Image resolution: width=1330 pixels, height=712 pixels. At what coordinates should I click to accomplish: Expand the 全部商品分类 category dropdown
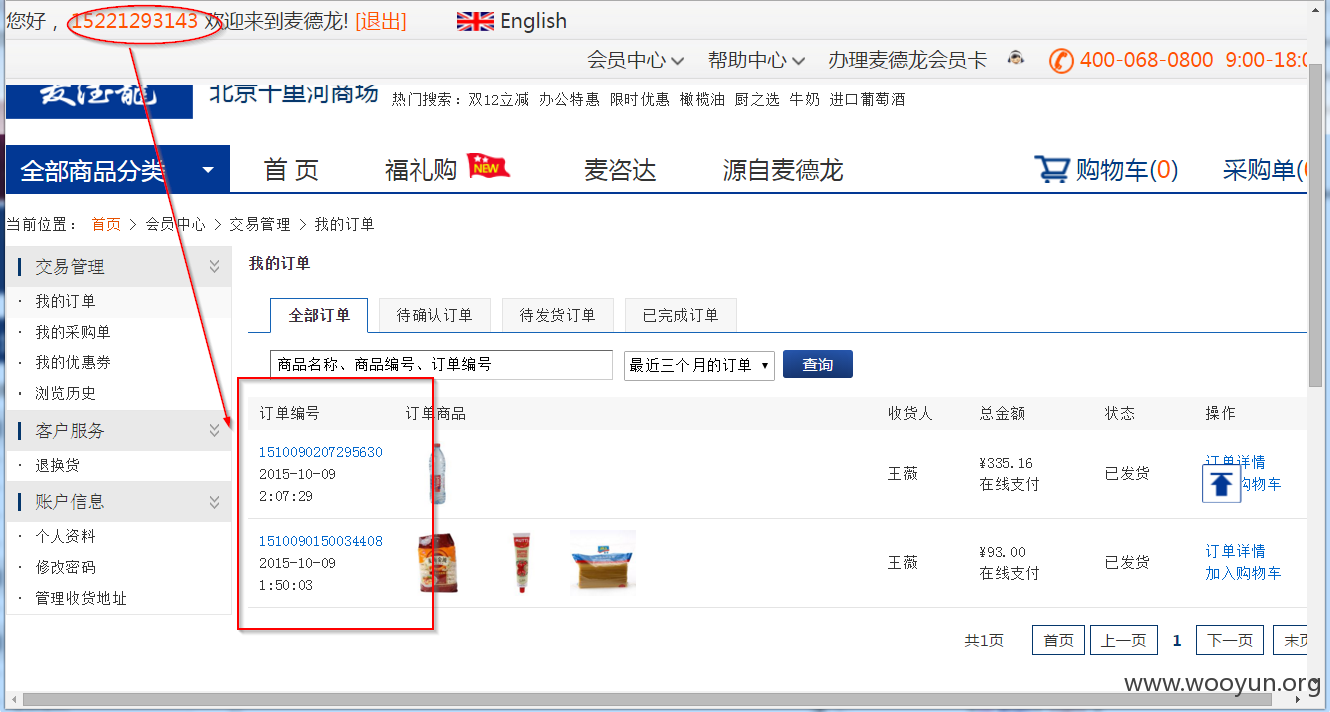[118, 170]
